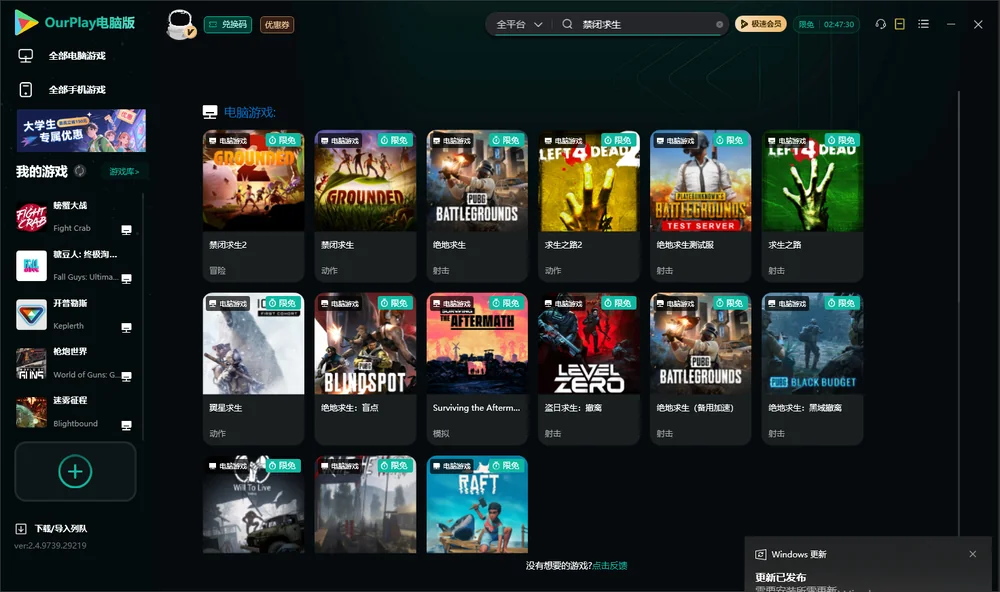Refresh the 我的游戏 list
1000x592 pixels.
(x=80, y=171)
